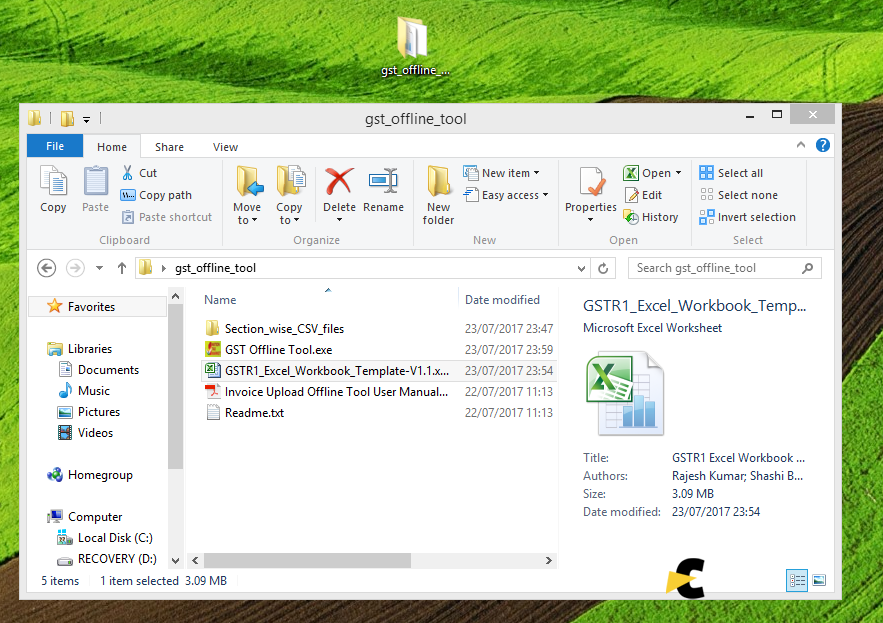Screen dimensions: 883x623
Task: Create a New folder from ribbon
Action: coord(438,196)
